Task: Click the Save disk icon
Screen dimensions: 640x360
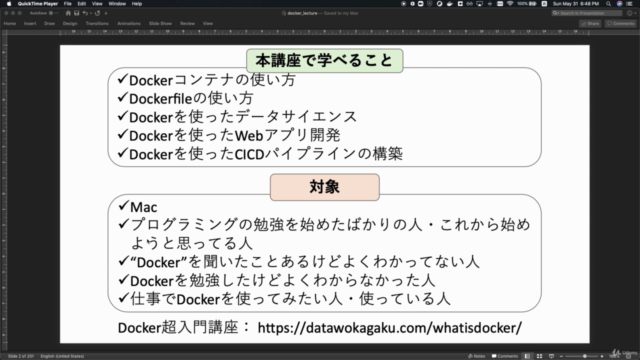Action: point(76,13)
